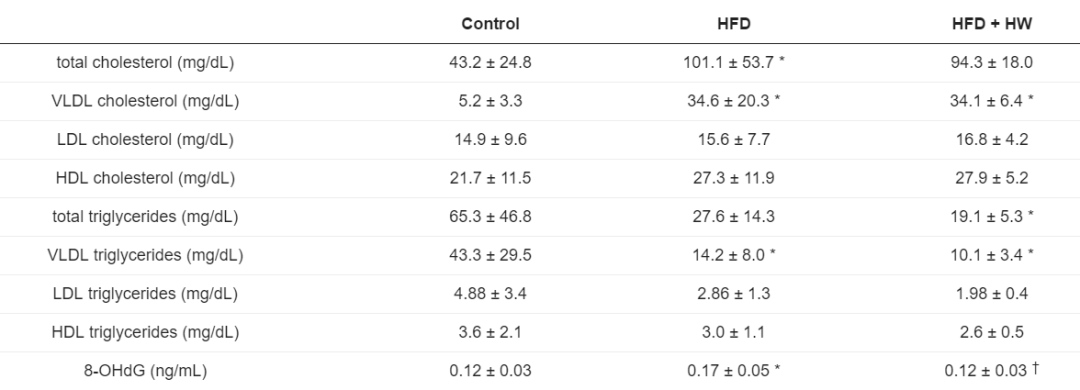Select the LDL cholesterol row label
This screenshot has height=390, width=1080.
(145, 140)
